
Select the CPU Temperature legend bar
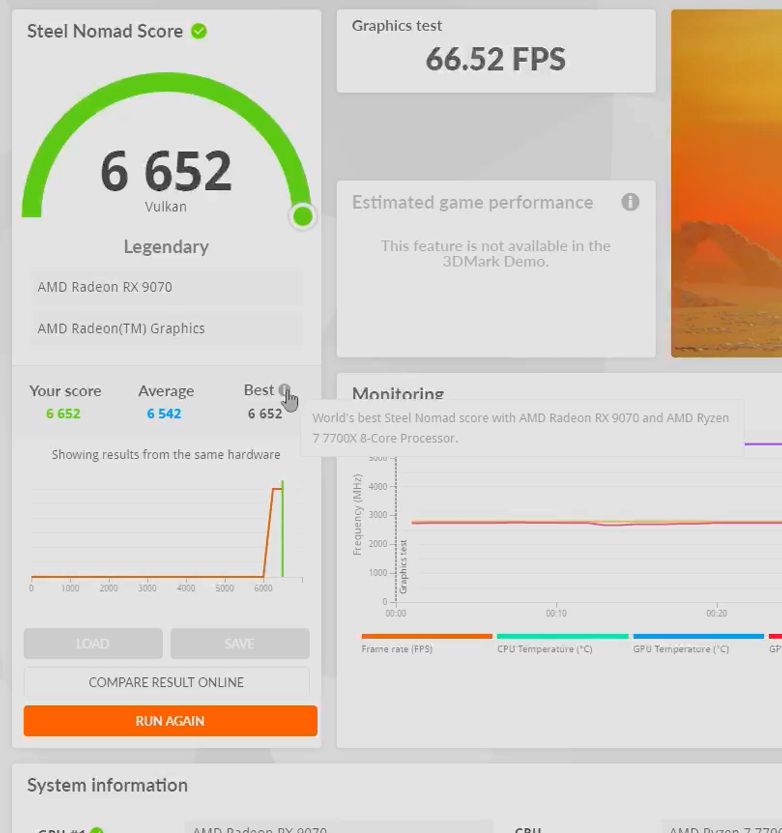(x=563, y=636)
